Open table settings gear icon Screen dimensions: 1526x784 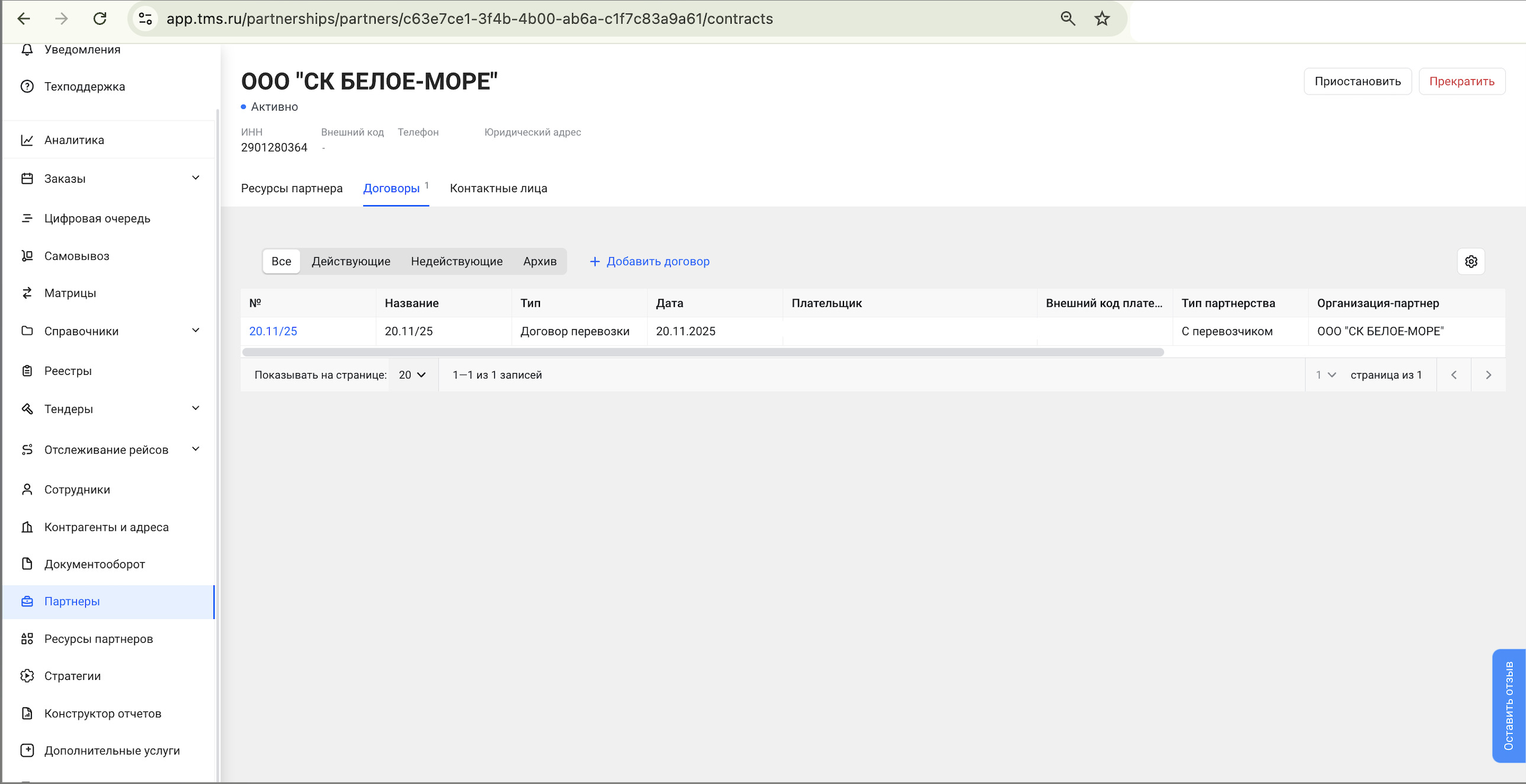1470,261
